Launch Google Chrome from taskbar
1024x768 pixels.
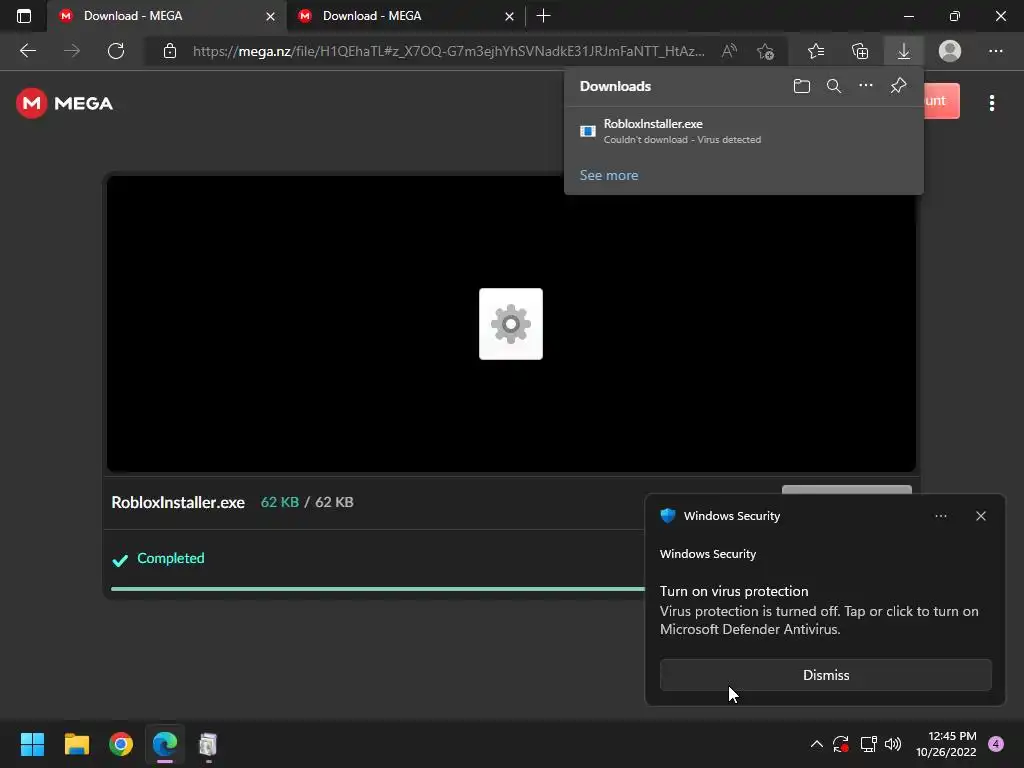click(121, 744)
